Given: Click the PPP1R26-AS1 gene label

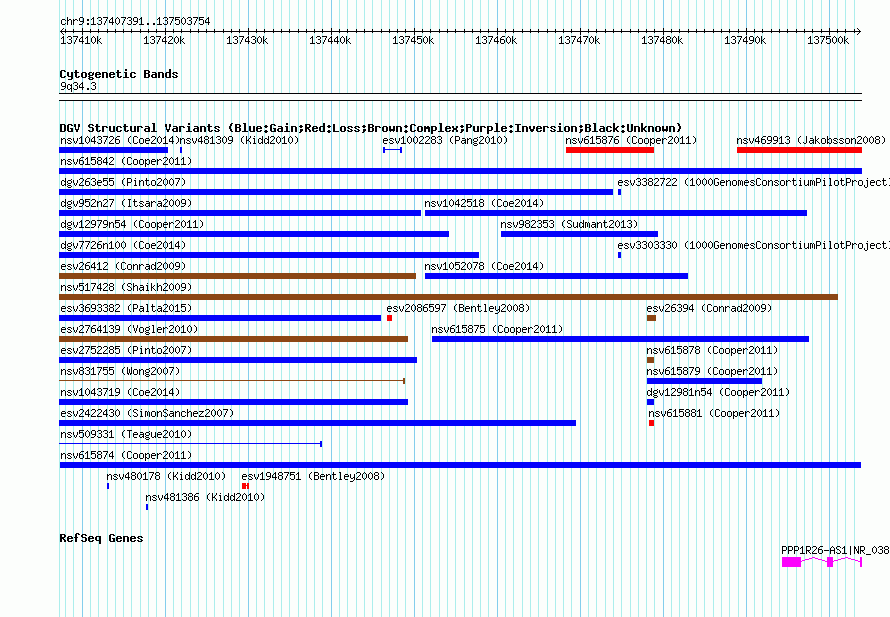Looking at the screenshot, I should click(x=835, y=550).
